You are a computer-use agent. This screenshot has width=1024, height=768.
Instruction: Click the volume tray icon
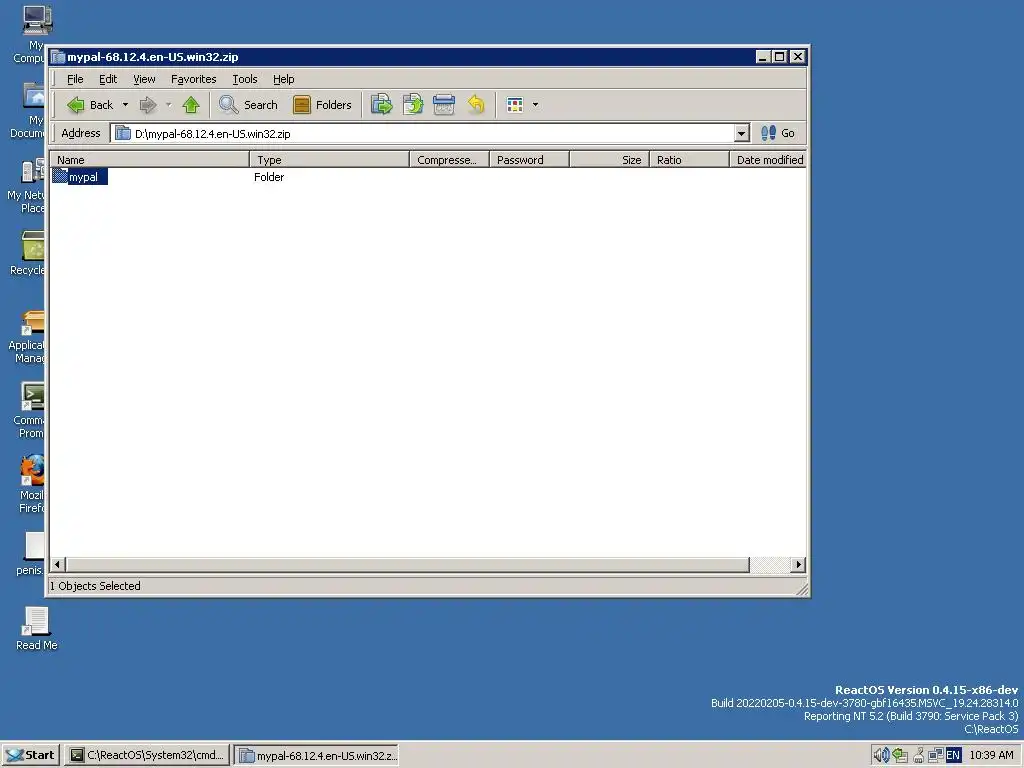(881, 756)
